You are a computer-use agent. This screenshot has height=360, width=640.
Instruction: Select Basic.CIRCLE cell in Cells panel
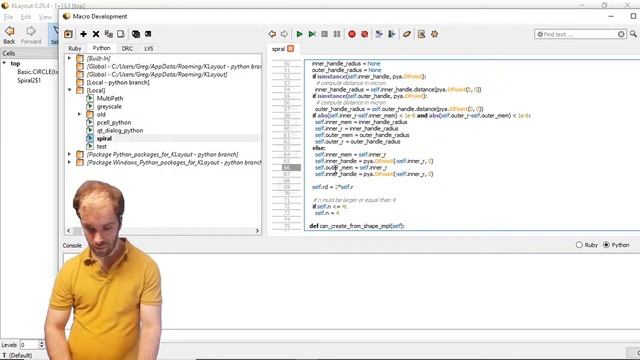pos(38,72)
